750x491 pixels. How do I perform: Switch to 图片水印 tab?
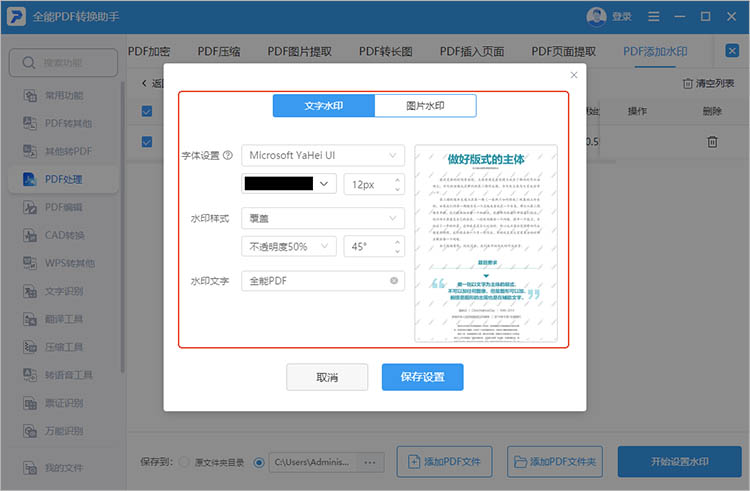[x=425, y=106]
